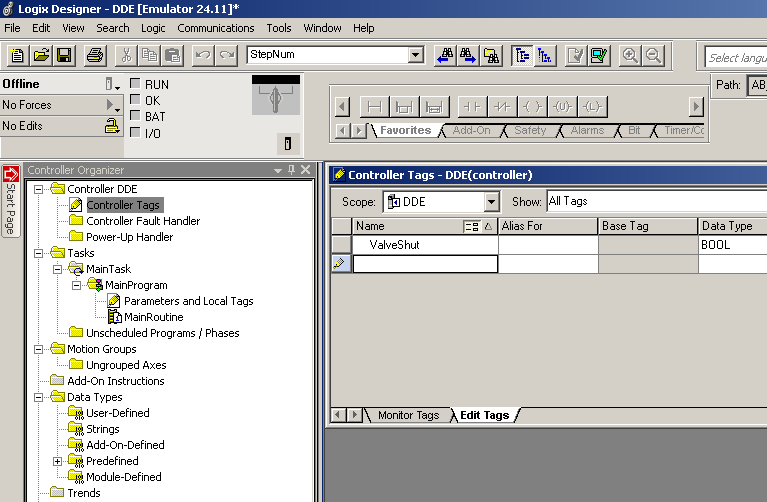Expand the Predefined data types node
Screen dimensions: 767x502
point(57,461)
